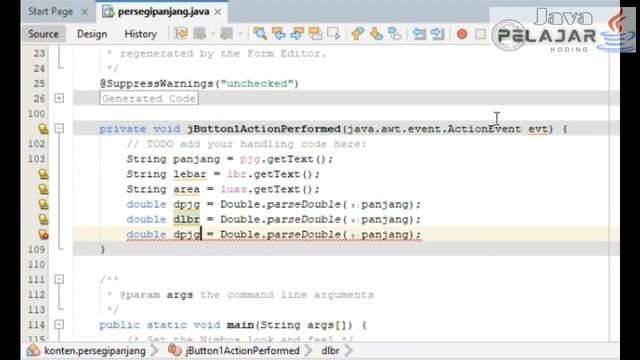Click the @SuppressWarnings annotation
The width and height of the screenshot is (640, 360).
pyautogui.click(x=156, y=84)
